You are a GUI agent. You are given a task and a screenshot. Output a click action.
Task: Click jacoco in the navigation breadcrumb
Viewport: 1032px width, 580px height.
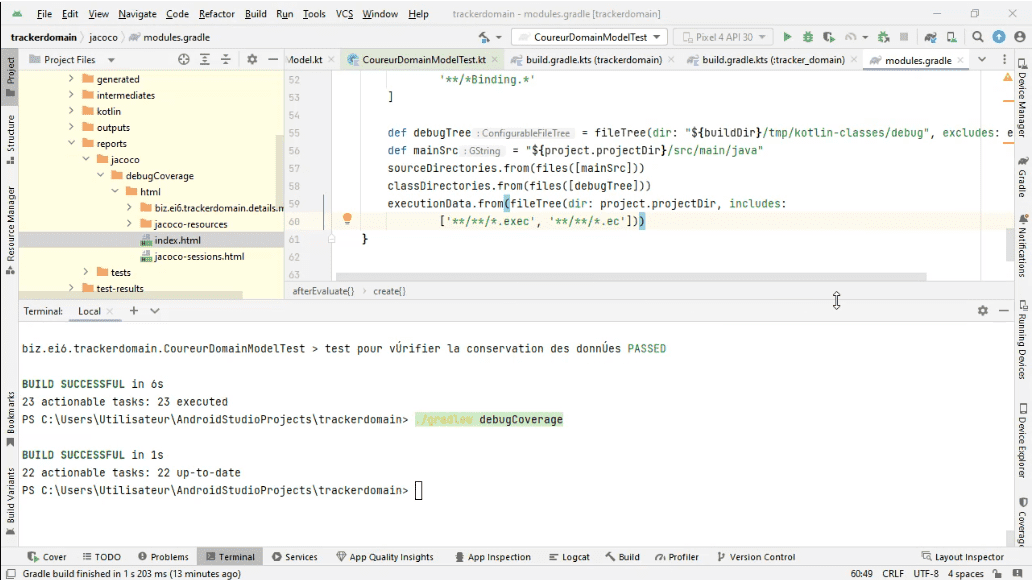(x=101, y=35)
